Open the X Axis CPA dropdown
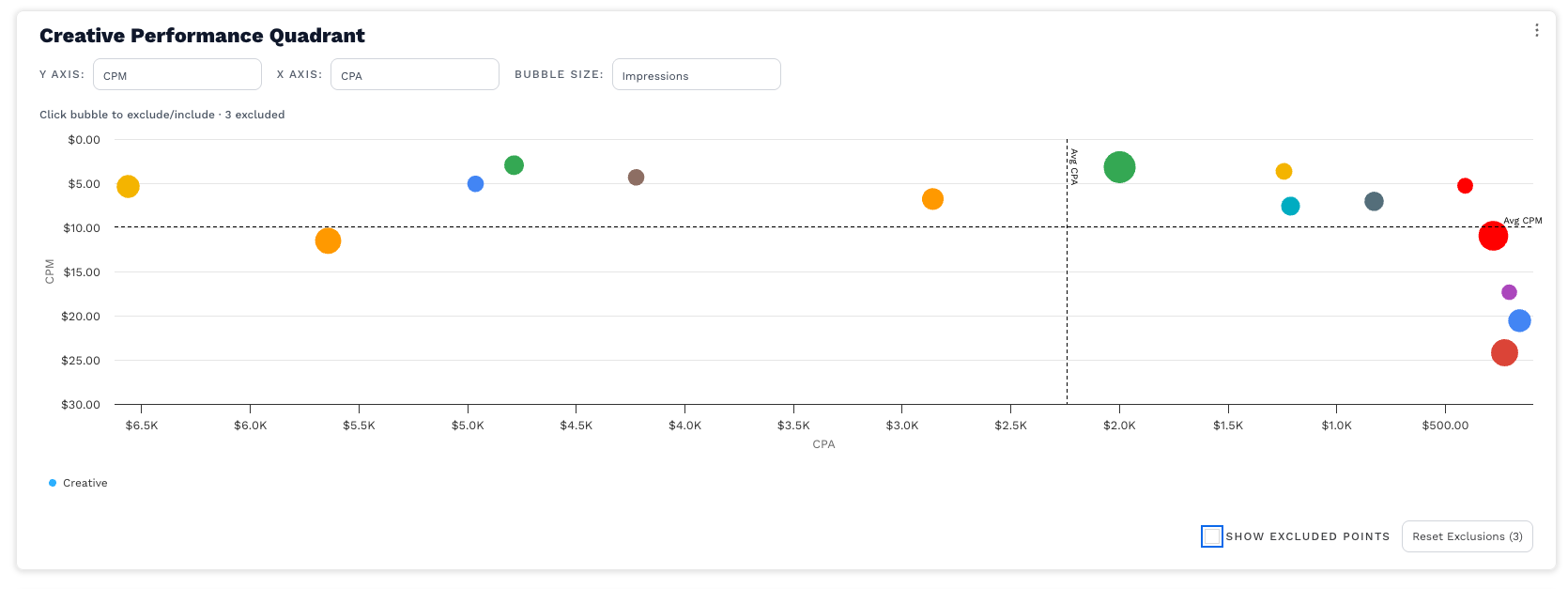This screenshot has height=589, width=1568. coord(414,75)
